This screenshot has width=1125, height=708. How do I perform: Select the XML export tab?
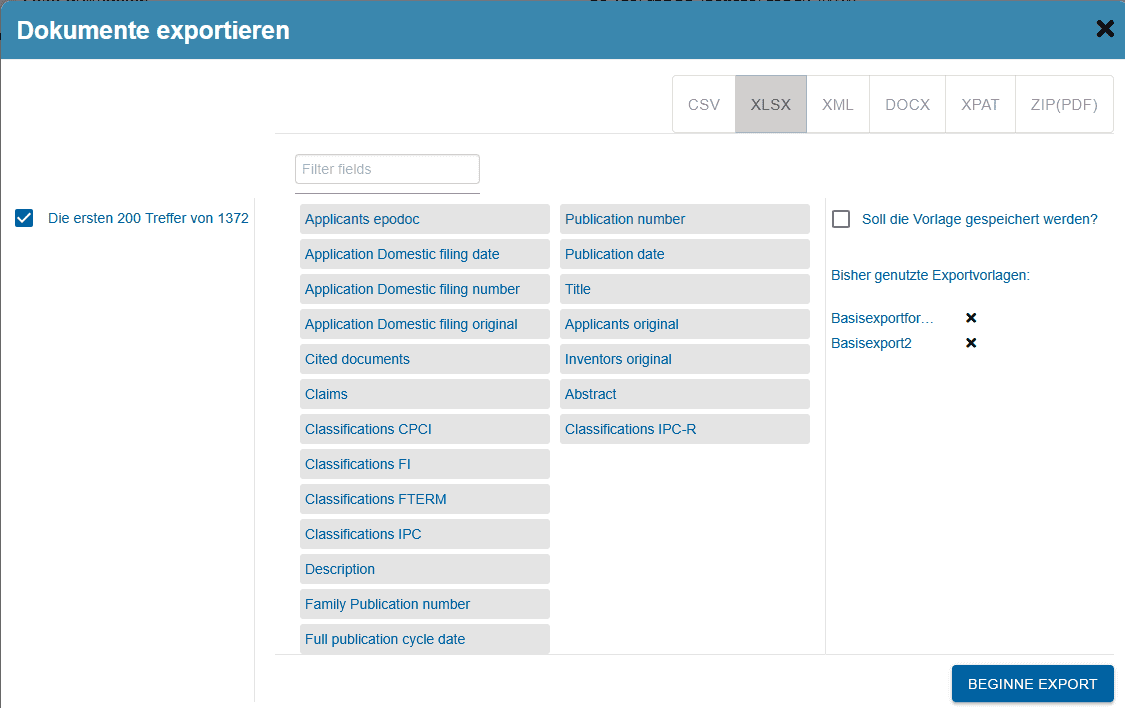[x=837, y=104]
